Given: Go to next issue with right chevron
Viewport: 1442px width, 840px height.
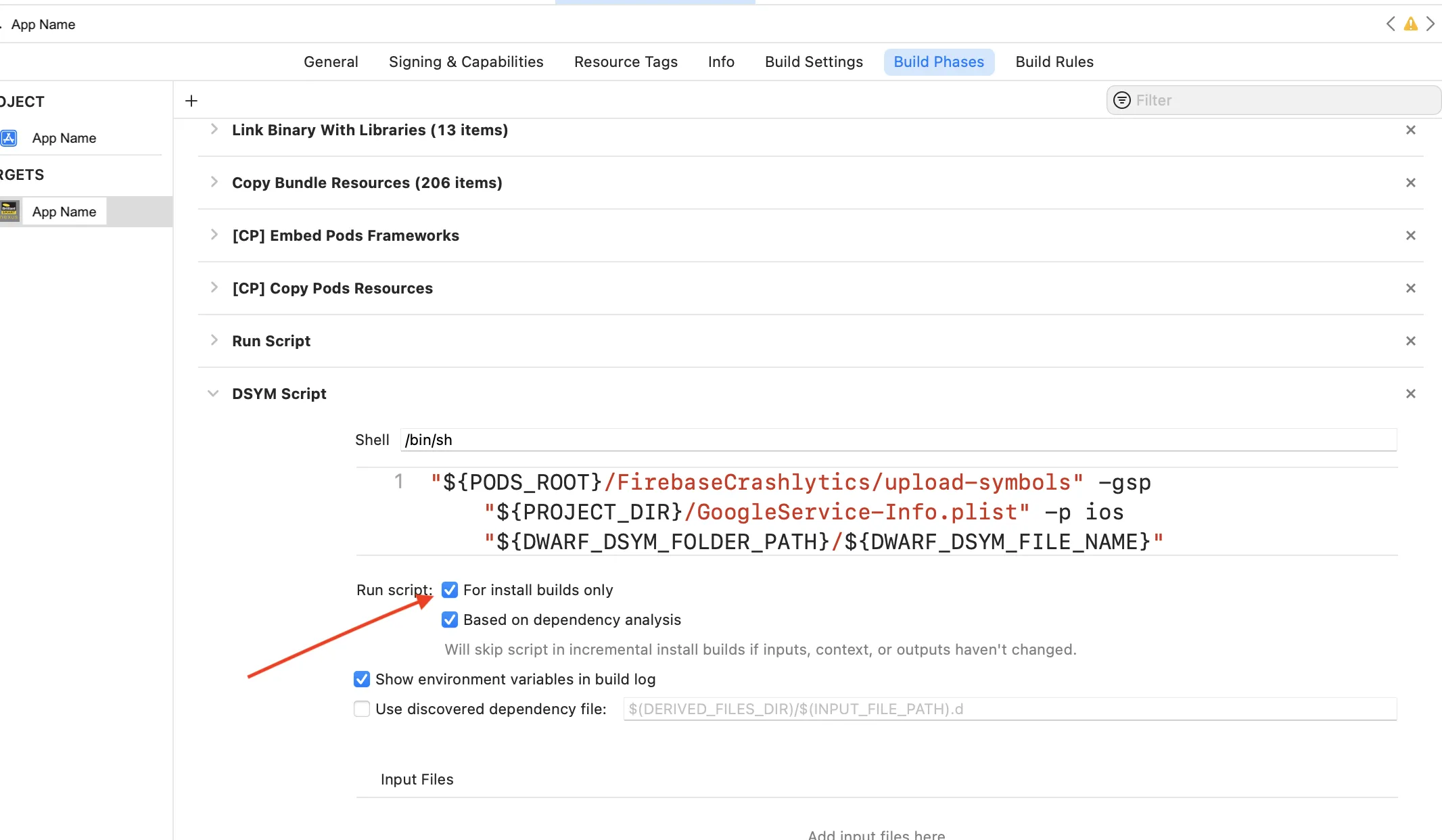Looking at the screenshot, I should [1431, 24].
